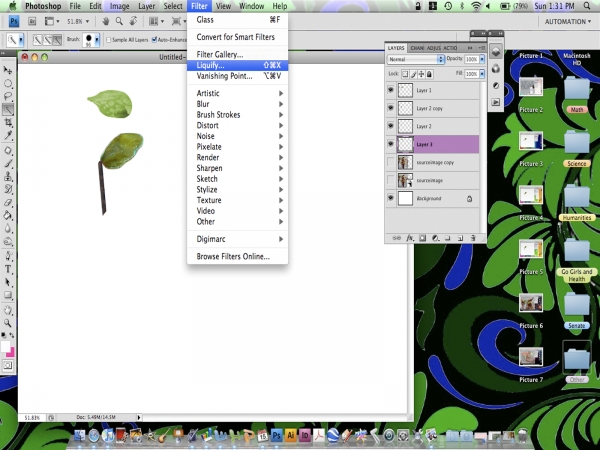600x450 pixels.
Task: Open the Render filter submenu
Action: pyautogui.click(x=237, y=158)
